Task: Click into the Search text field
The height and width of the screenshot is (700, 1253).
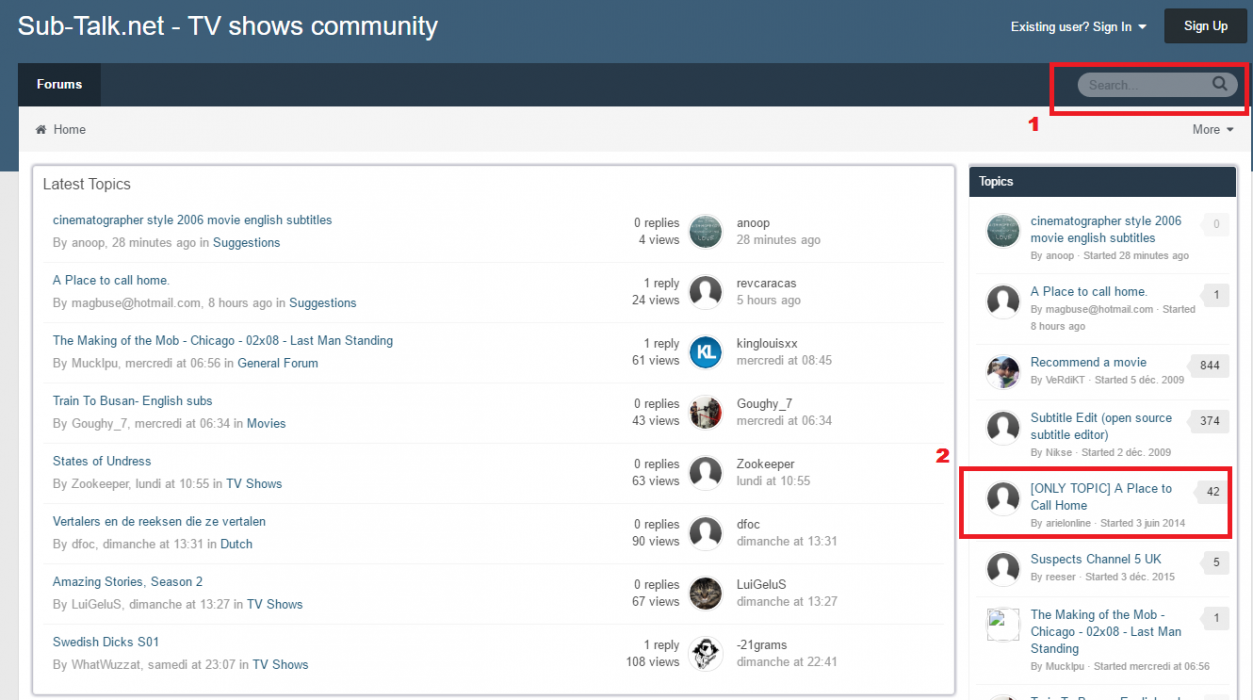Action: point(1145,85)
